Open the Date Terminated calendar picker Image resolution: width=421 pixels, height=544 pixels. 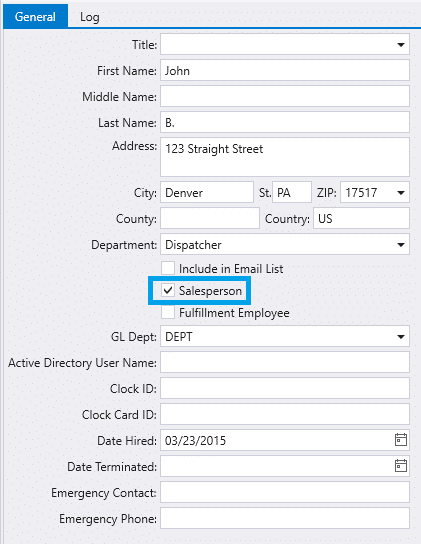[x=401, y=466]
